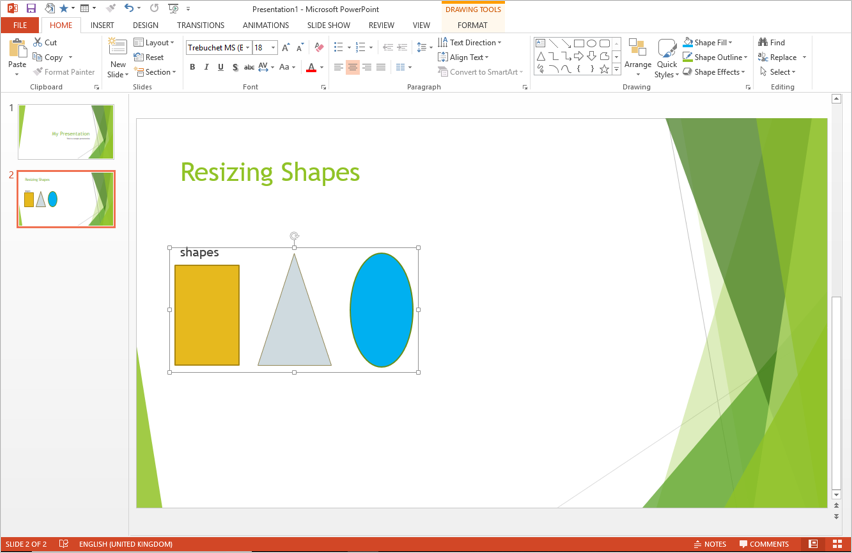Click the Save icon in quick access toolbar
The width and height of the screenshot is (852, 553).
[31, 9]
